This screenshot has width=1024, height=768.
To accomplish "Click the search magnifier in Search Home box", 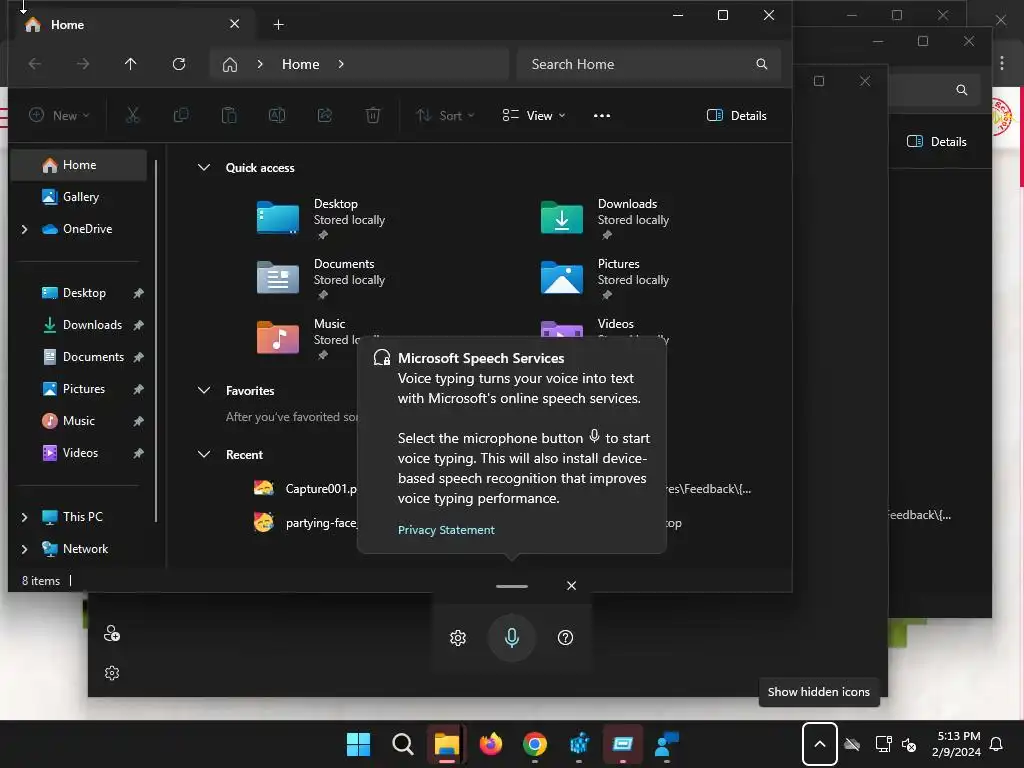I will tap(761, 64).
